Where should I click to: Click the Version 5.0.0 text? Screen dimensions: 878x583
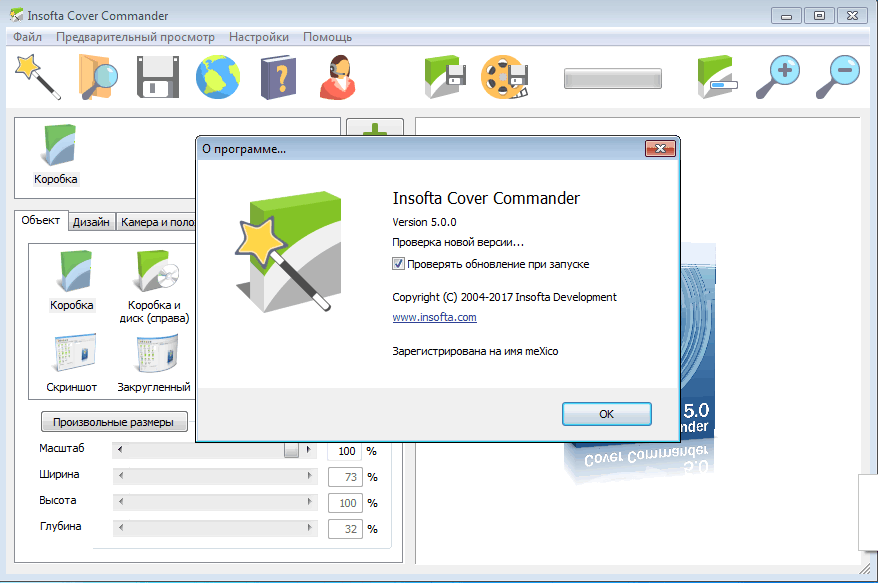[x=424, y=222]
